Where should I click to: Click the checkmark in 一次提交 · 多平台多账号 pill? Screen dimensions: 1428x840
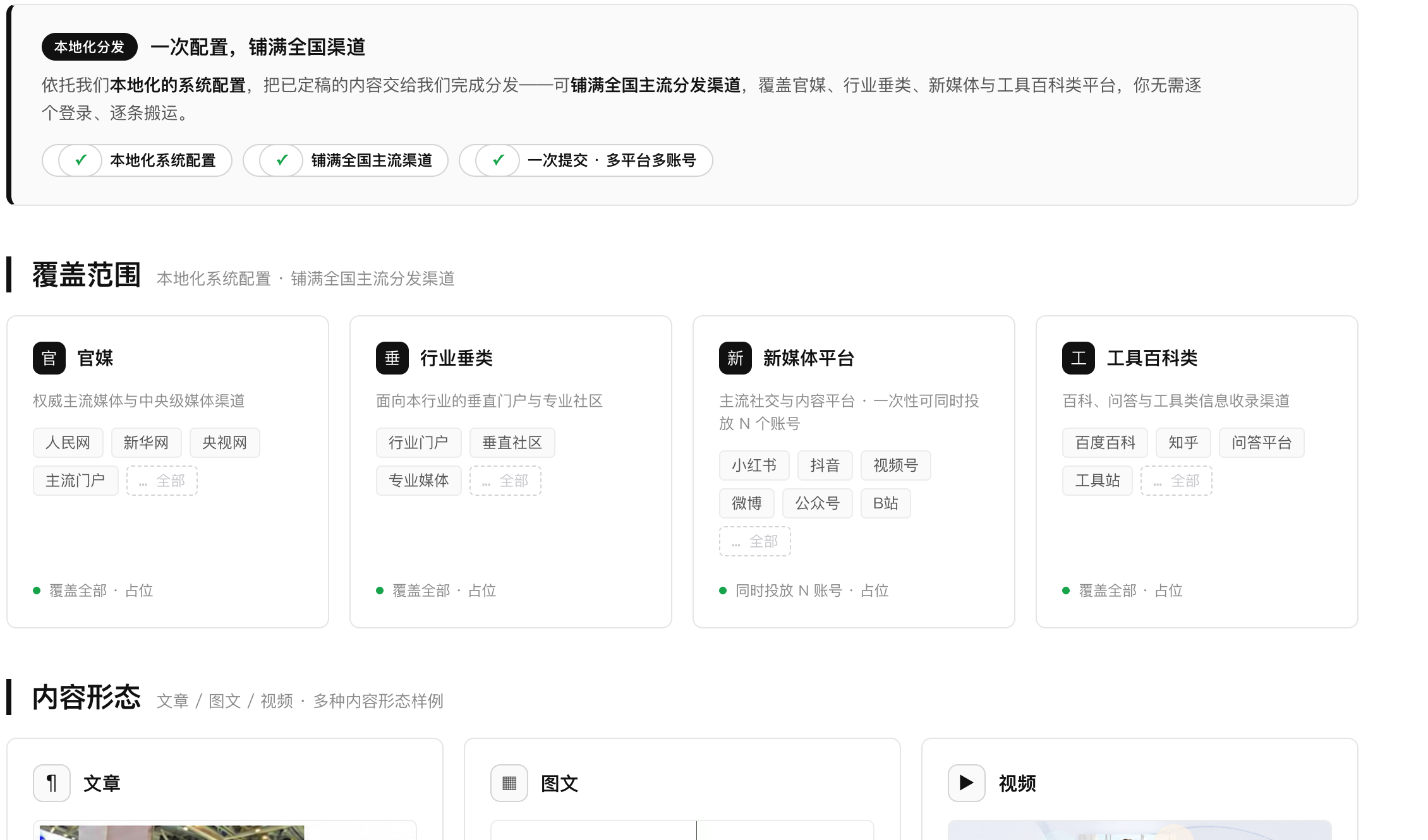[x=498, y=160]
